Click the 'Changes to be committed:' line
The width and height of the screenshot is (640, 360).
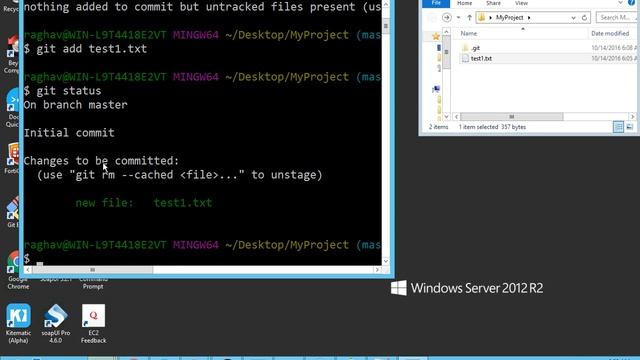coord(101,161)
